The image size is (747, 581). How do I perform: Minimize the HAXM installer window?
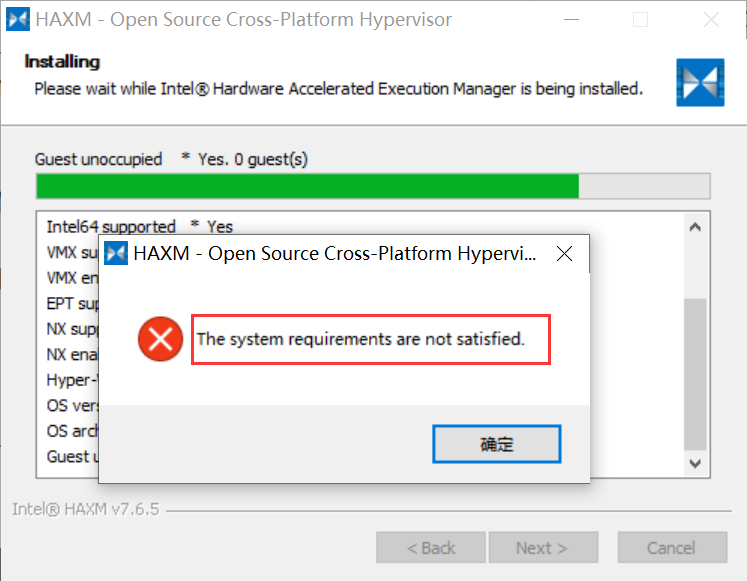[x=571, y=20]
